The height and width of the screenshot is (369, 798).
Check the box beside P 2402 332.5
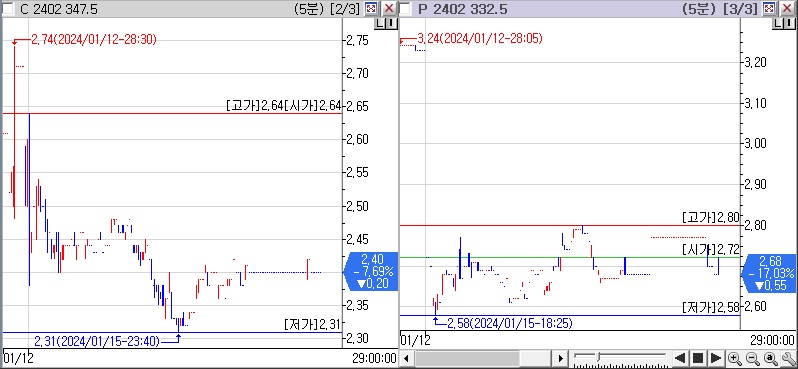405,9
